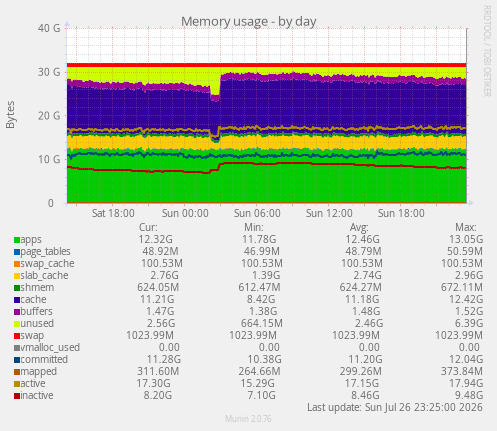Viewport: 497px width, 431px height.
Task: Select the 'vmalloc_used' legend label
Action: (50, 348)
